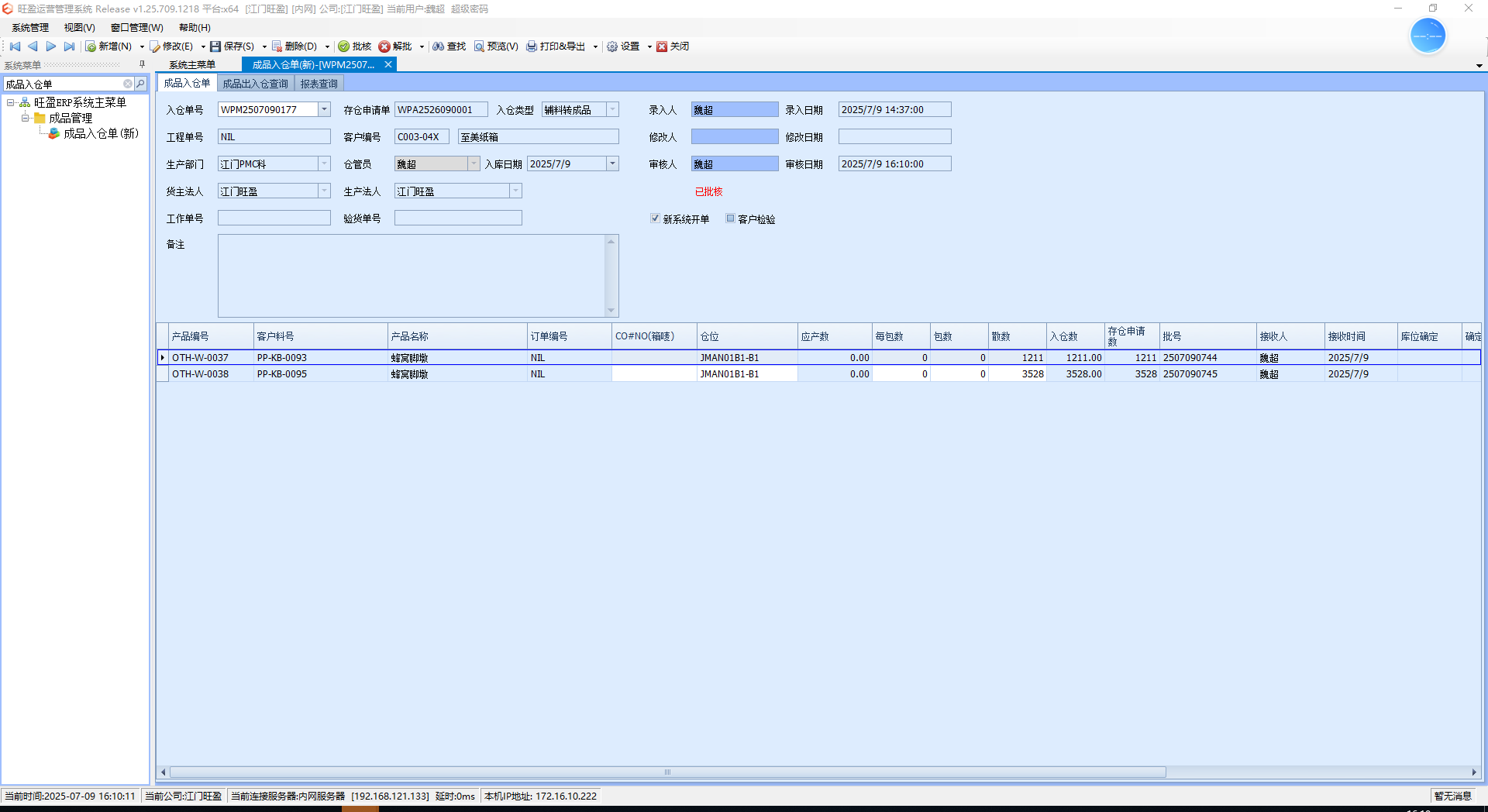Click the 关闭 close toolbar icon

pyautogui.click(x=662, y=46)
